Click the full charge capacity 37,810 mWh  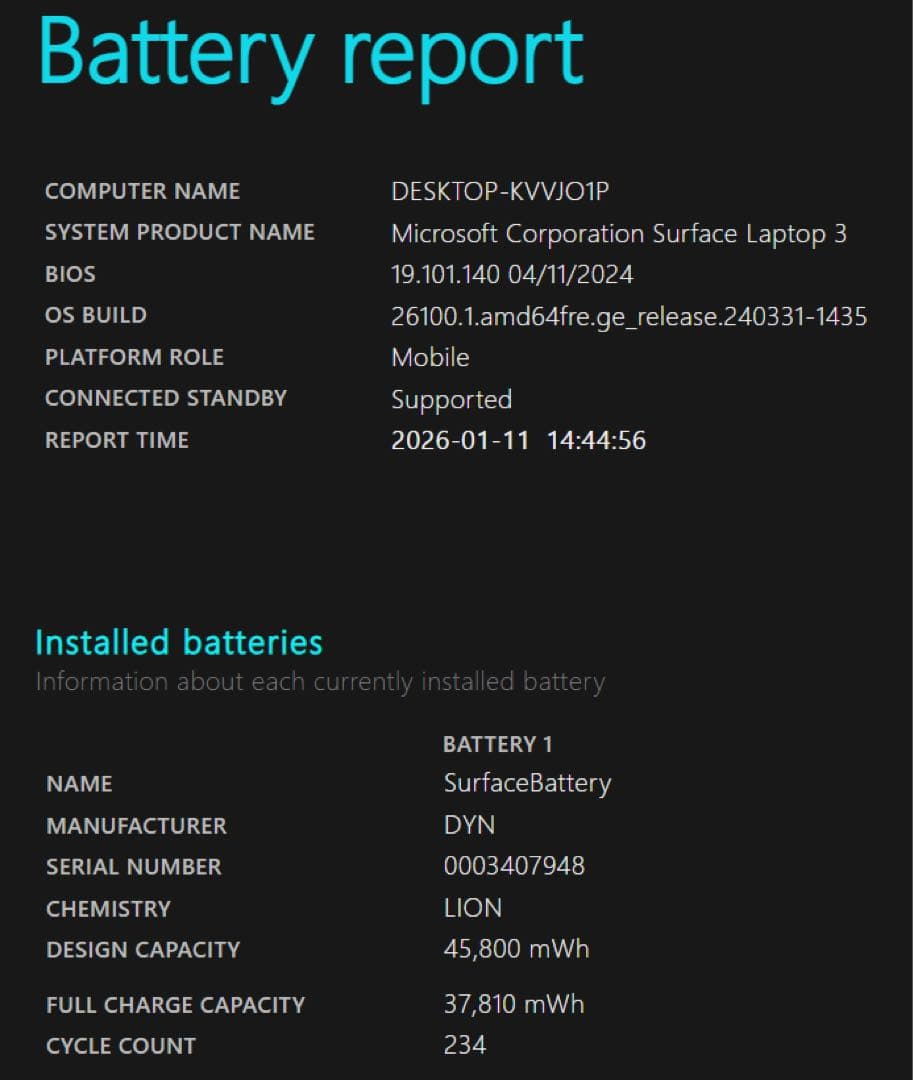(x=513, y=1004)
